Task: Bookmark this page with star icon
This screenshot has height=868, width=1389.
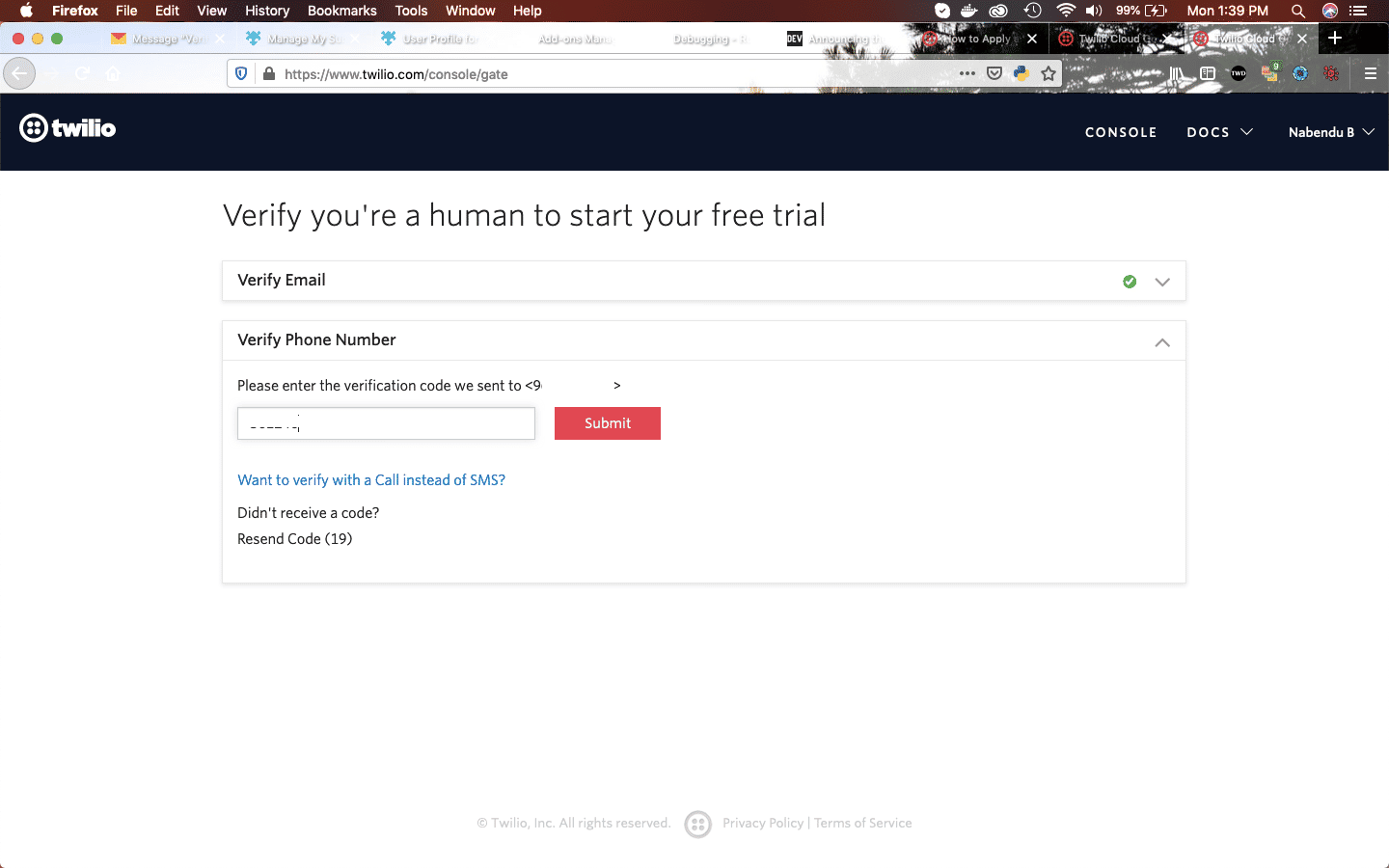Action: pos(1049,73)
